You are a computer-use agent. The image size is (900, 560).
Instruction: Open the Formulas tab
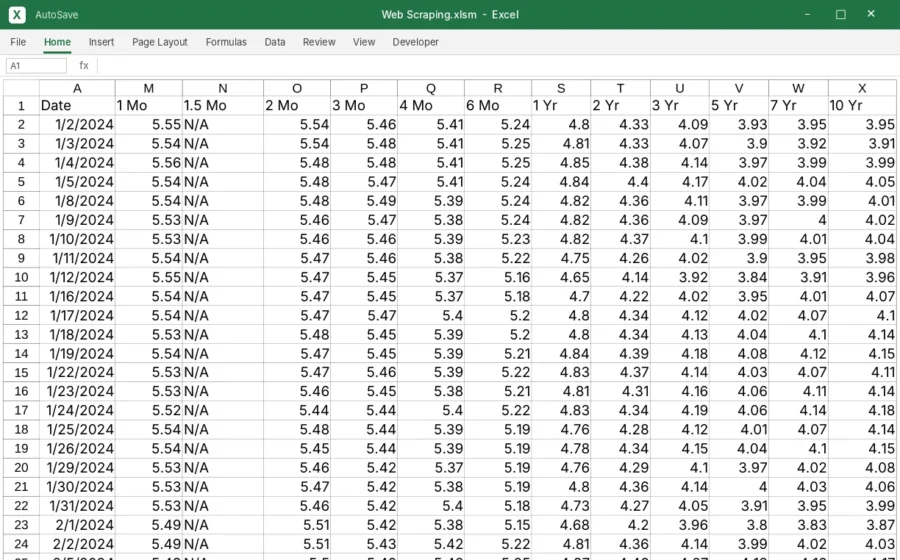(226, 42)
